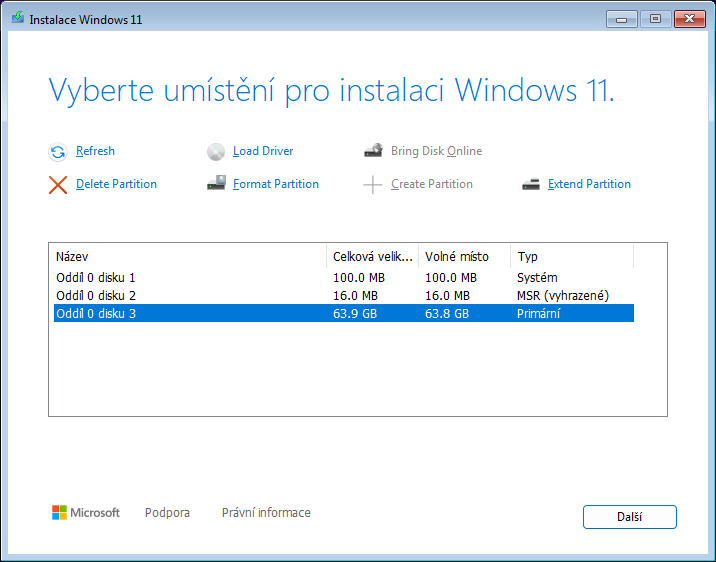Select the Extend Partition link
Screen dimensions: 716x562
pyautogui.click(x=589, y=184)
